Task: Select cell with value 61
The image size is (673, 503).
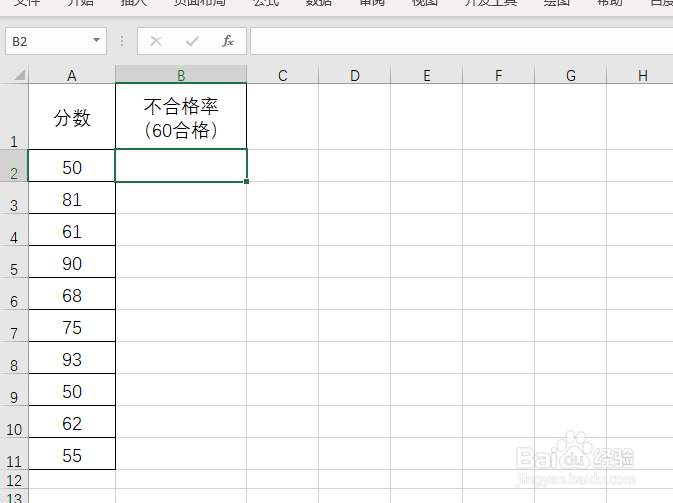Action: click(x=72, y=230)
